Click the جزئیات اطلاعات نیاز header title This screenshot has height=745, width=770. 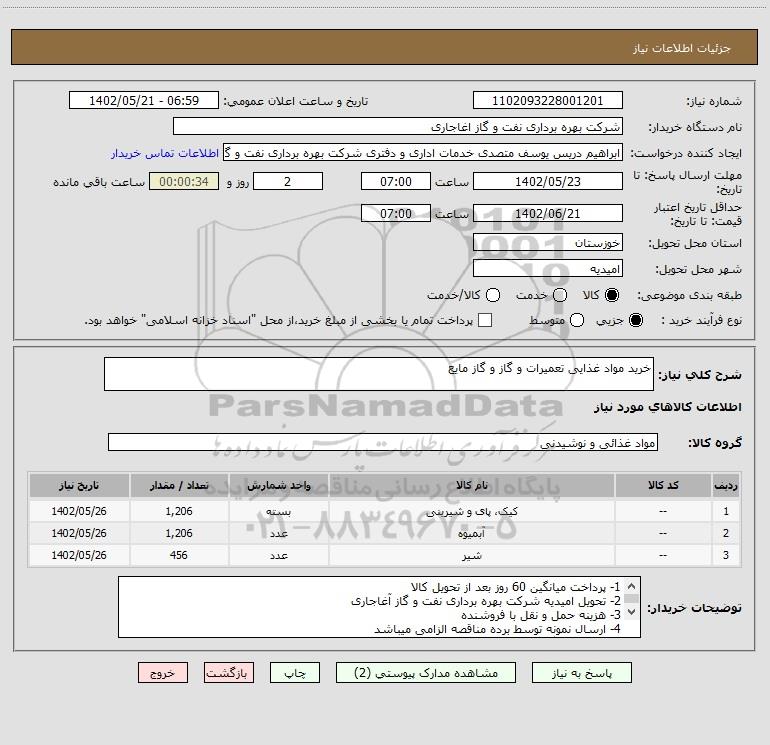pos(682,48)
